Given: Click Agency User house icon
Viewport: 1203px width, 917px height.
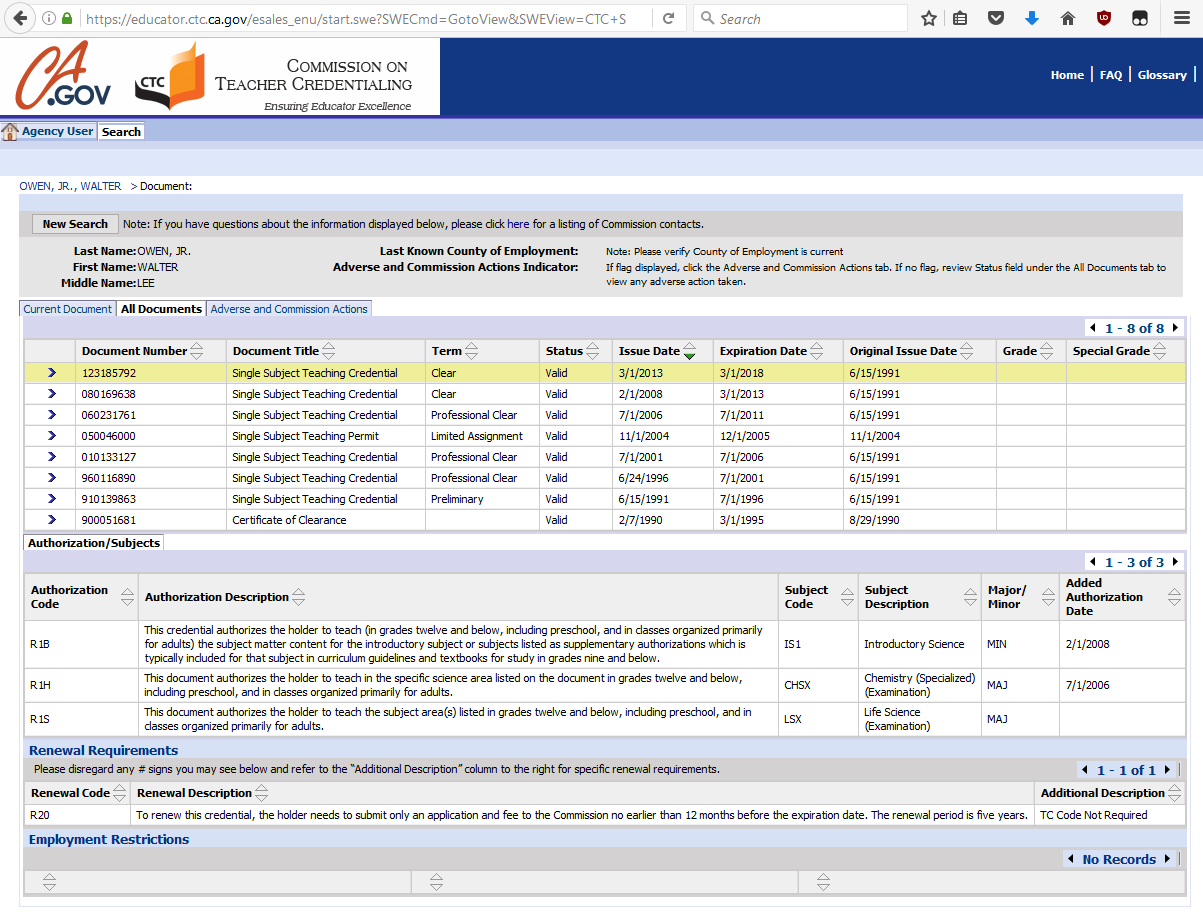Looking at the screenshot, I should point(10,132).
